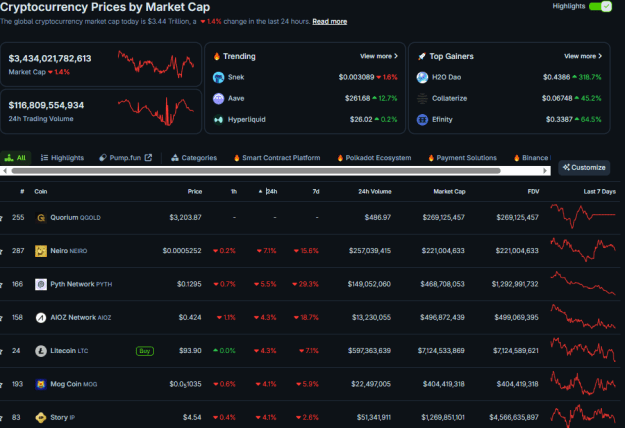Open the Read more link
The width and height of the screenshot is (625, 428).
pos(330,22)
